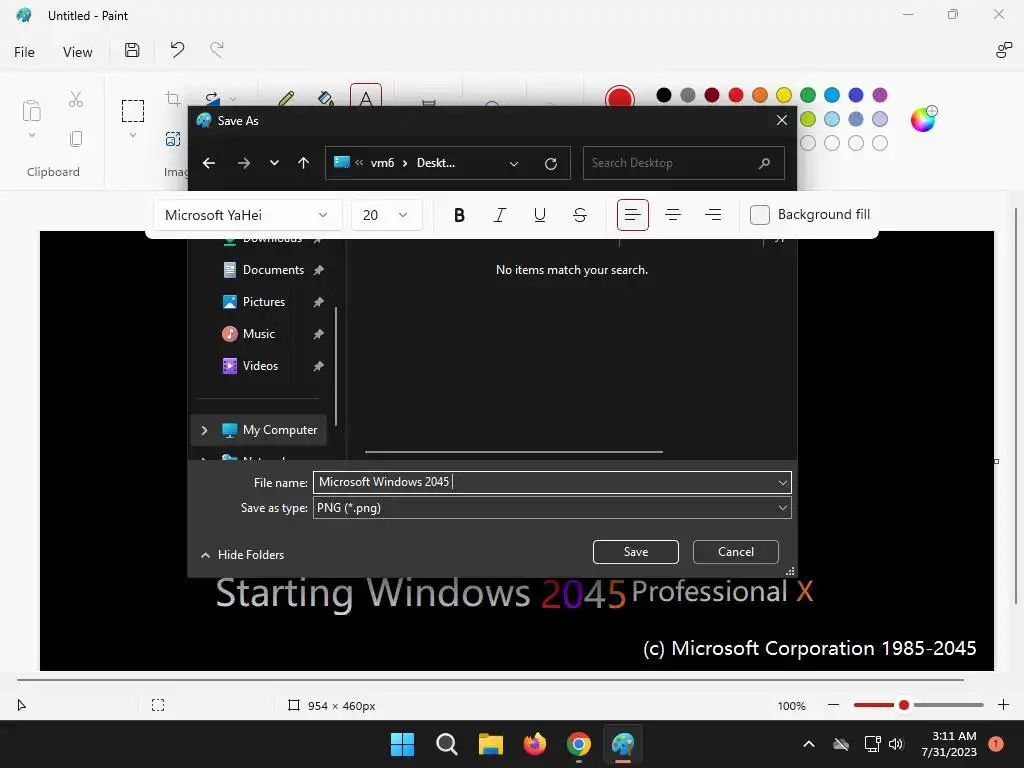Open the Paste options chevron
Viewport: 1024px width, 768px height.
pos(31,135)
